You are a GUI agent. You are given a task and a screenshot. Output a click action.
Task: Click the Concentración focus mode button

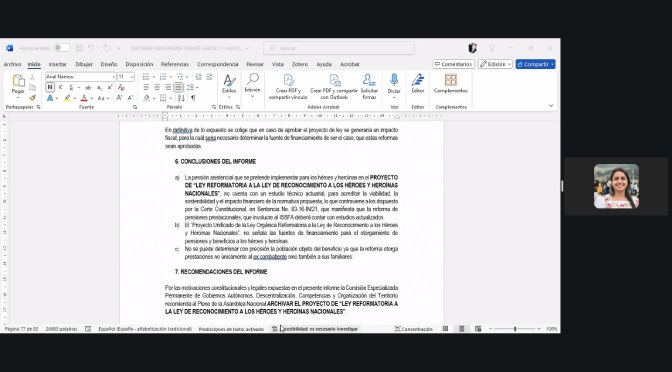pos(414,329)
